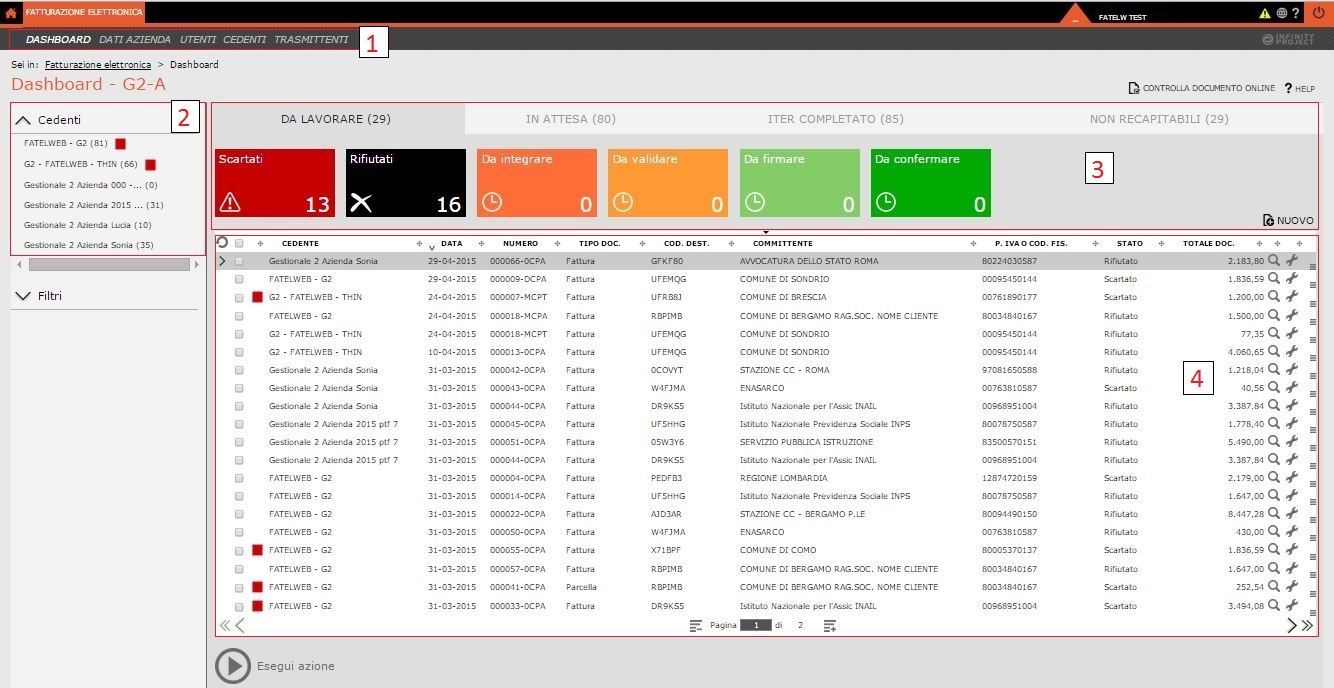Open magnifier on the 4.060,65 total row
This screenshot has width=1334, height=688.
click(x=1274, y=351)
